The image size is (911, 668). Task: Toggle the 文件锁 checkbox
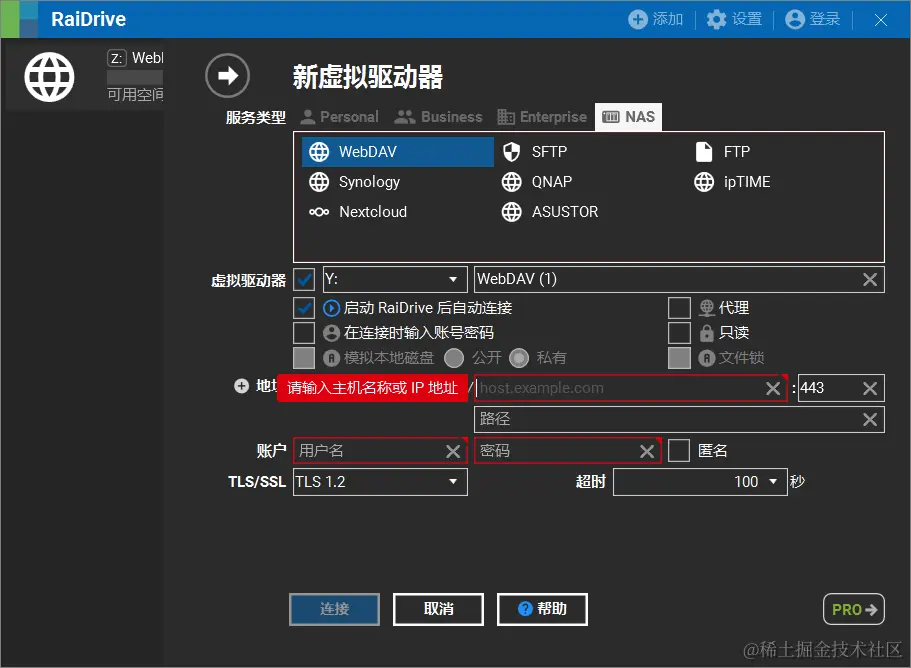click(679, 358)
